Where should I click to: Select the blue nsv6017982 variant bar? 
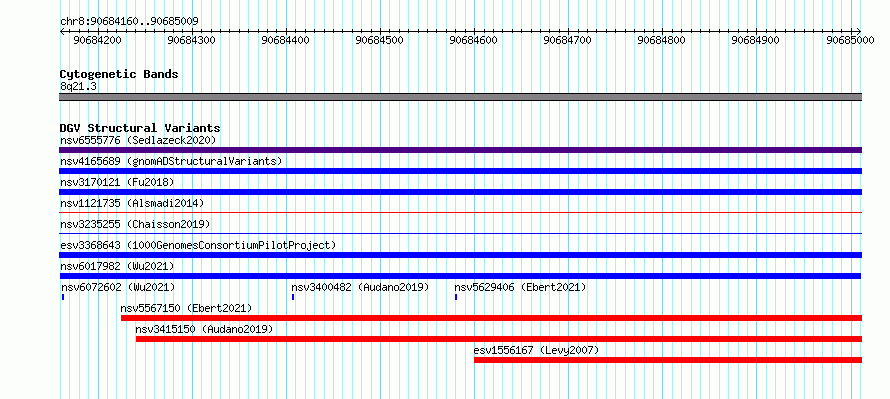coord(460,276)
